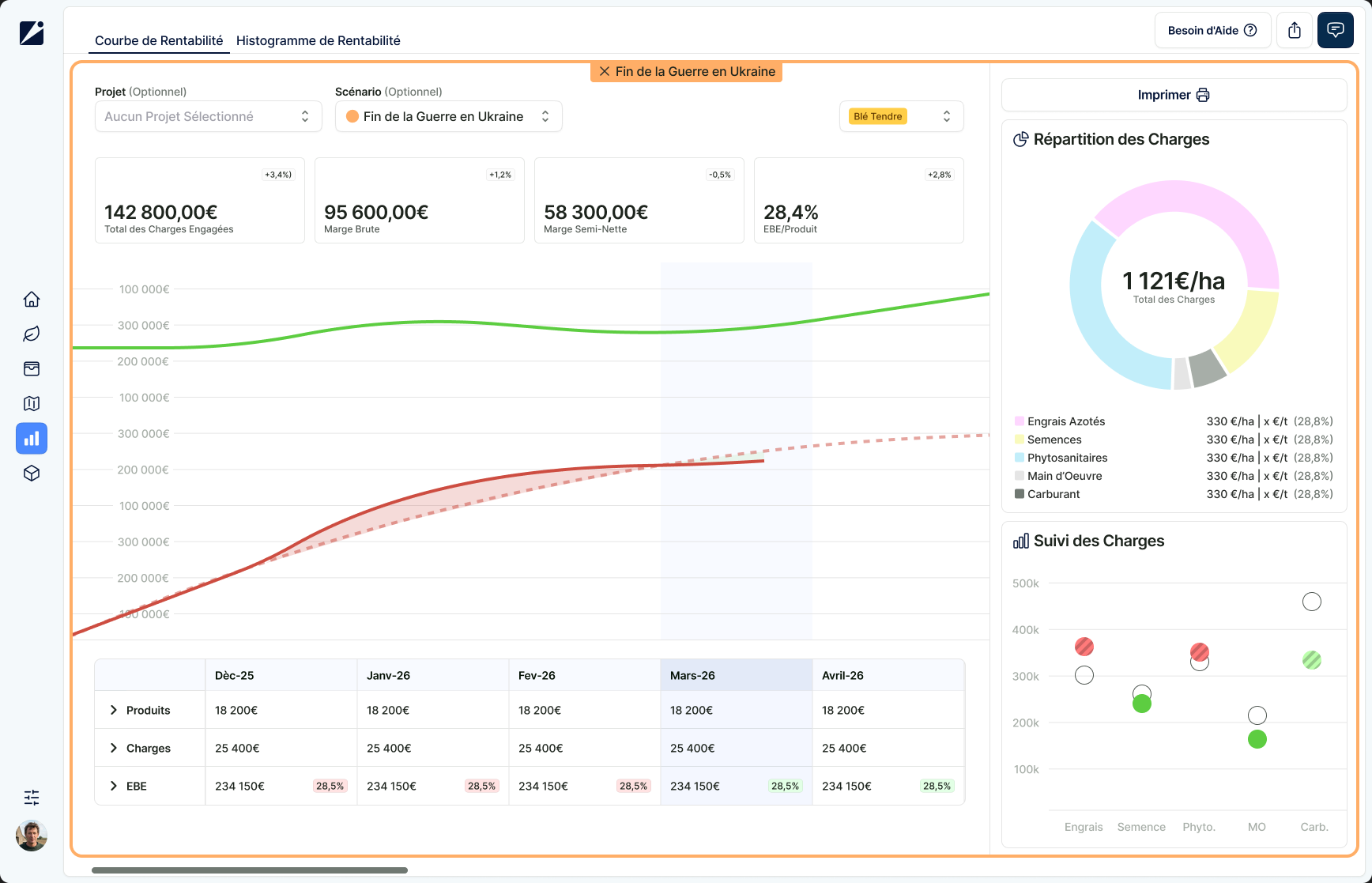Click the Phytosanitaires blue legend swatch
Viewport: 1372px width, 883px height.
[x=1020, y=458]
